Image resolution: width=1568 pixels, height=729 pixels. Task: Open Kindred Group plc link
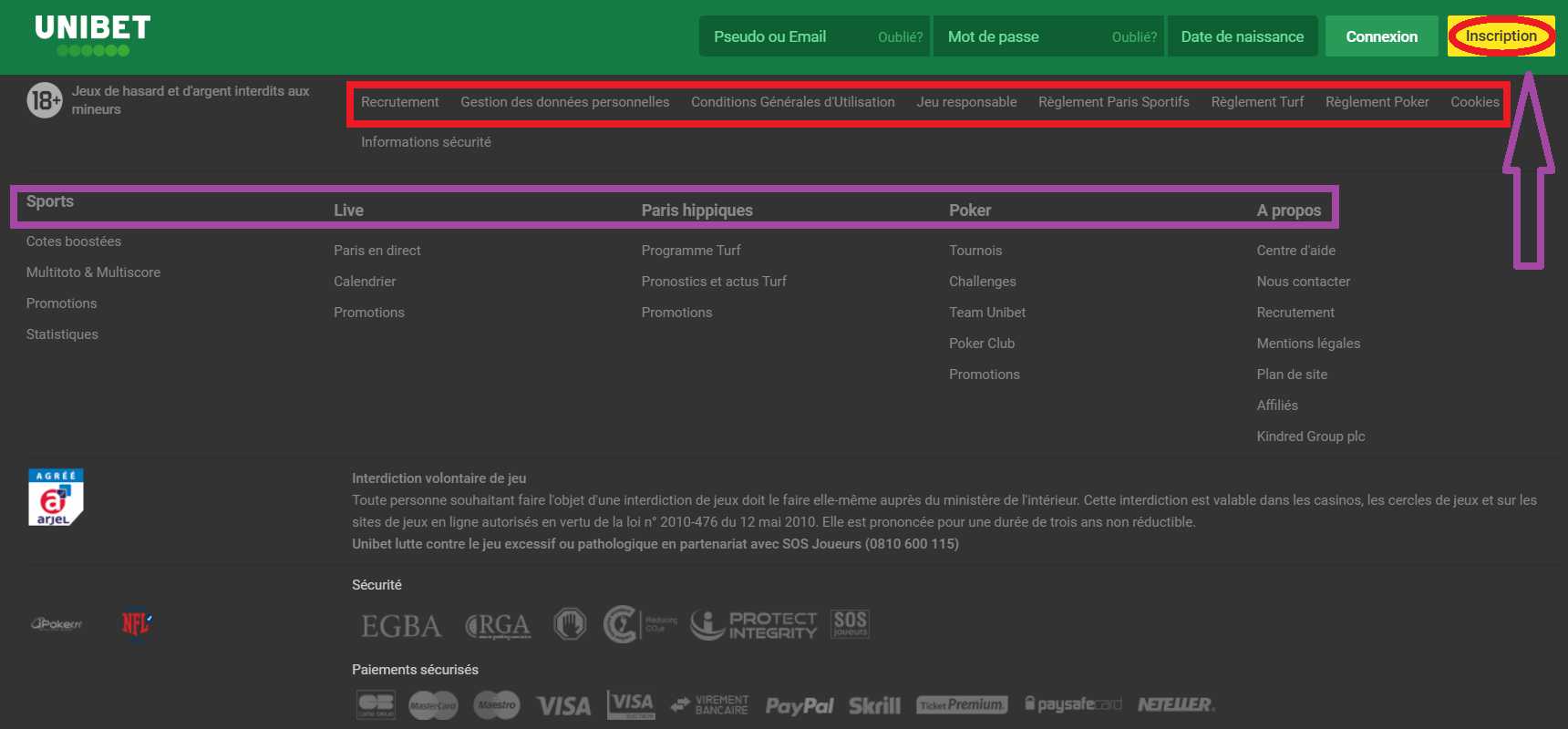tap(1311, 436)
